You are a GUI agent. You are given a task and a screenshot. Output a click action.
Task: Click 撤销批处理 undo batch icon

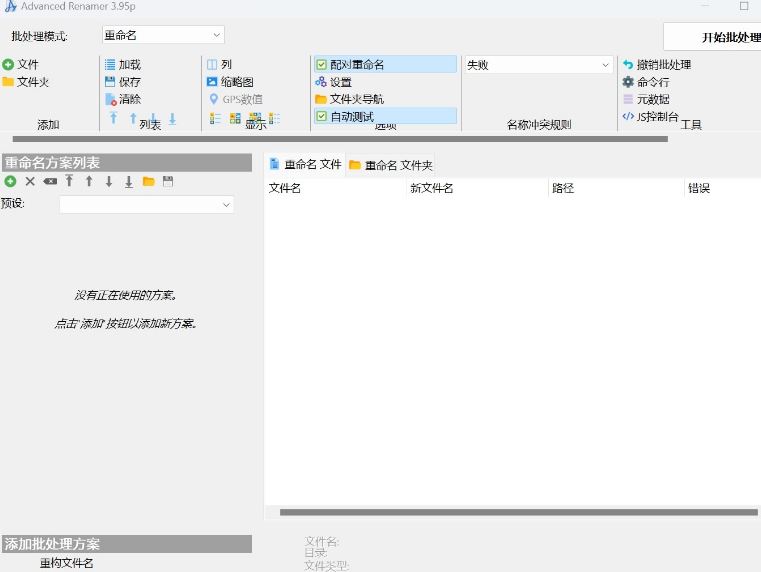pyautogui.click(x=628, y=65)
